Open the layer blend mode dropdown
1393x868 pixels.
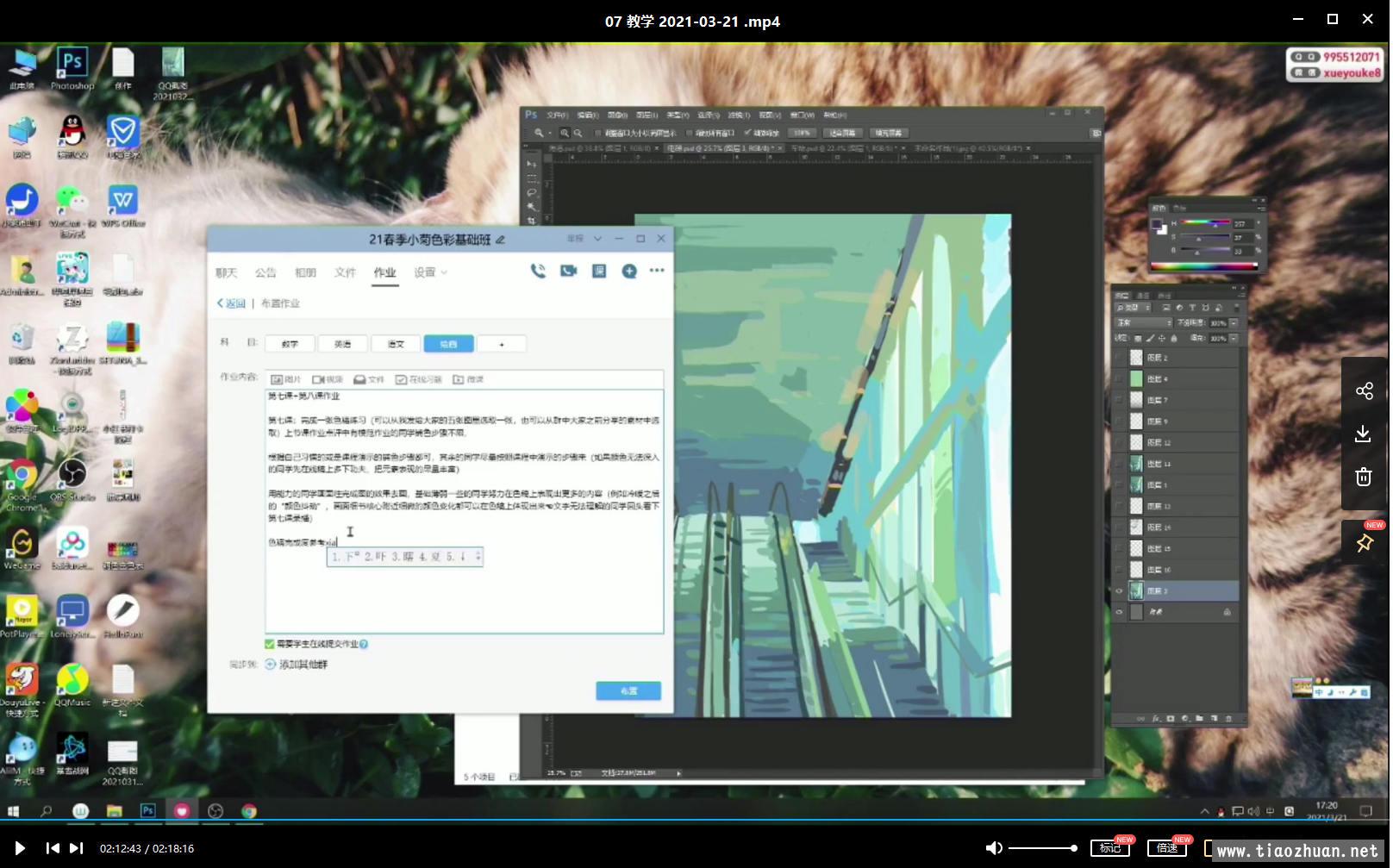1143,322
